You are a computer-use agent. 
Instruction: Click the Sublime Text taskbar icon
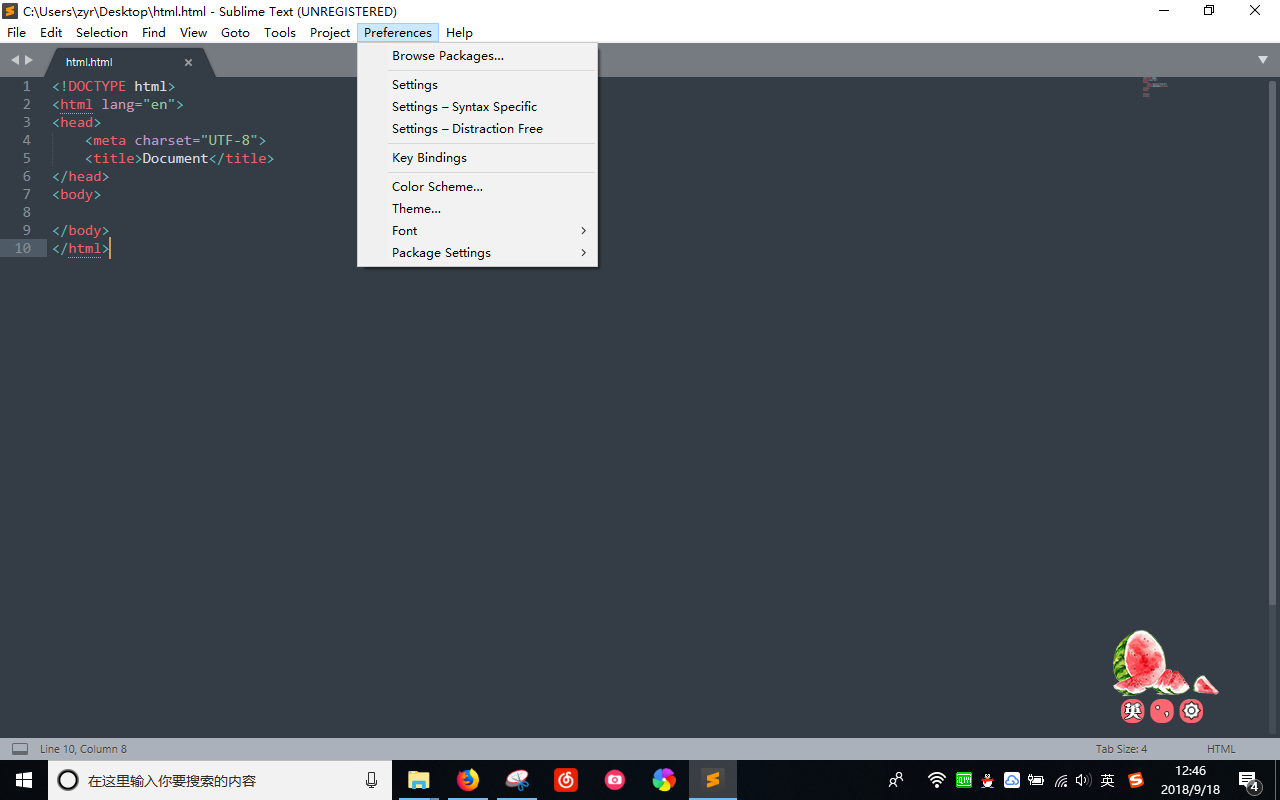pos(713,780)
